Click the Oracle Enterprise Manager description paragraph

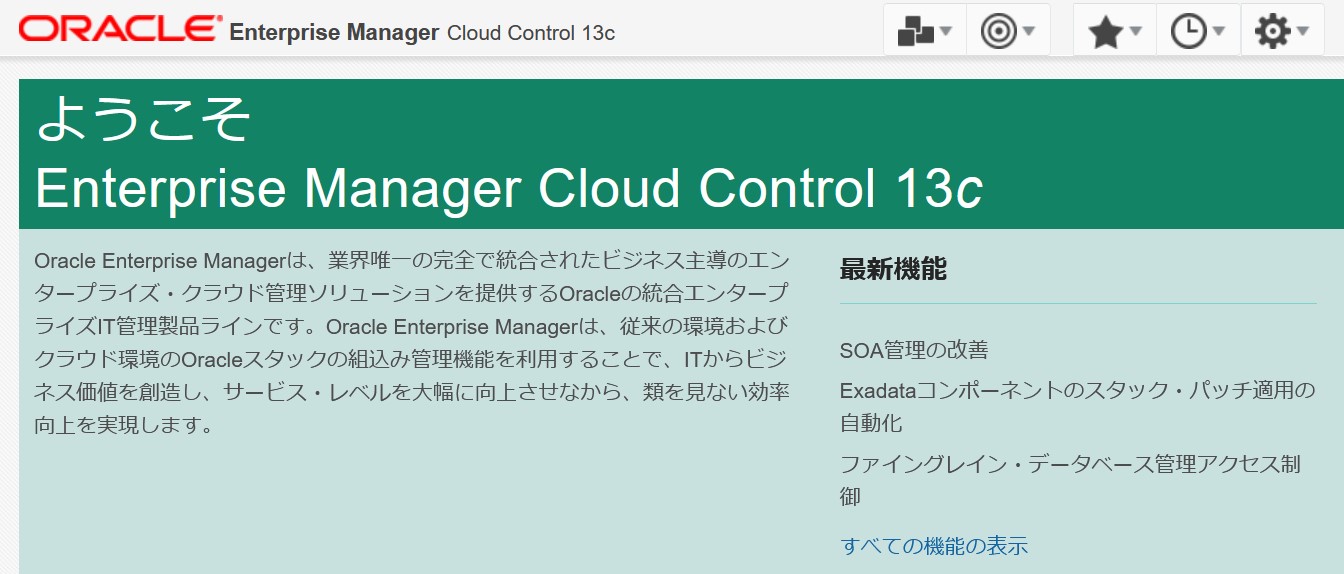(x=412, y=343)
